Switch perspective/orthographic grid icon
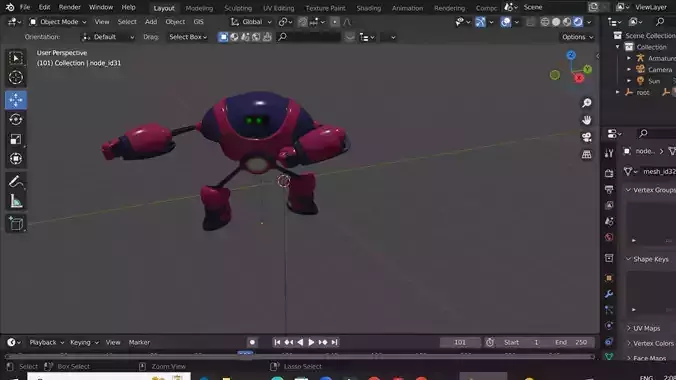Viewport: 676px width, 380px height. pyautogui.click(x=586, y=154)
